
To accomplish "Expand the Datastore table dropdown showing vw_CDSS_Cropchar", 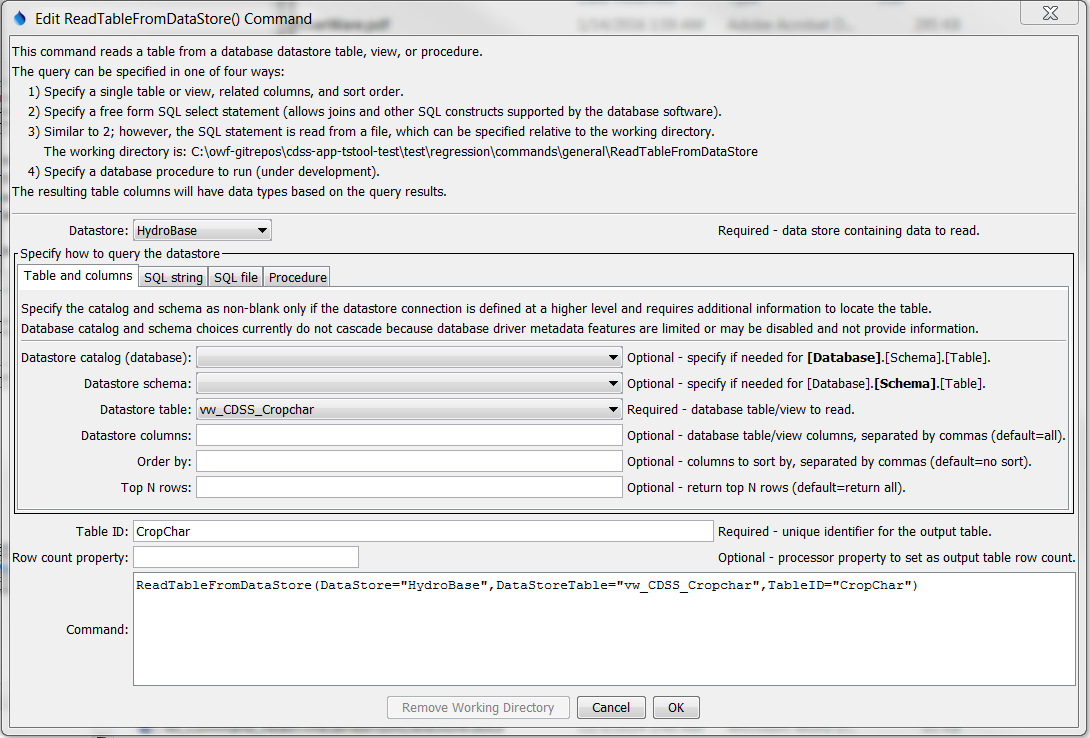I will tap(611, 409).
